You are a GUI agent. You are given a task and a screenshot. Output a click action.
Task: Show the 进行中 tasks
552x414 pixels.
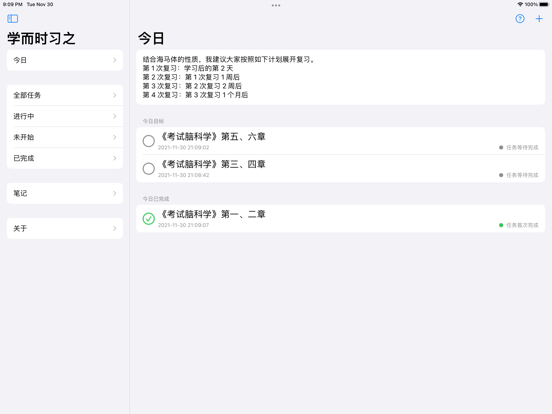point(65,116)
